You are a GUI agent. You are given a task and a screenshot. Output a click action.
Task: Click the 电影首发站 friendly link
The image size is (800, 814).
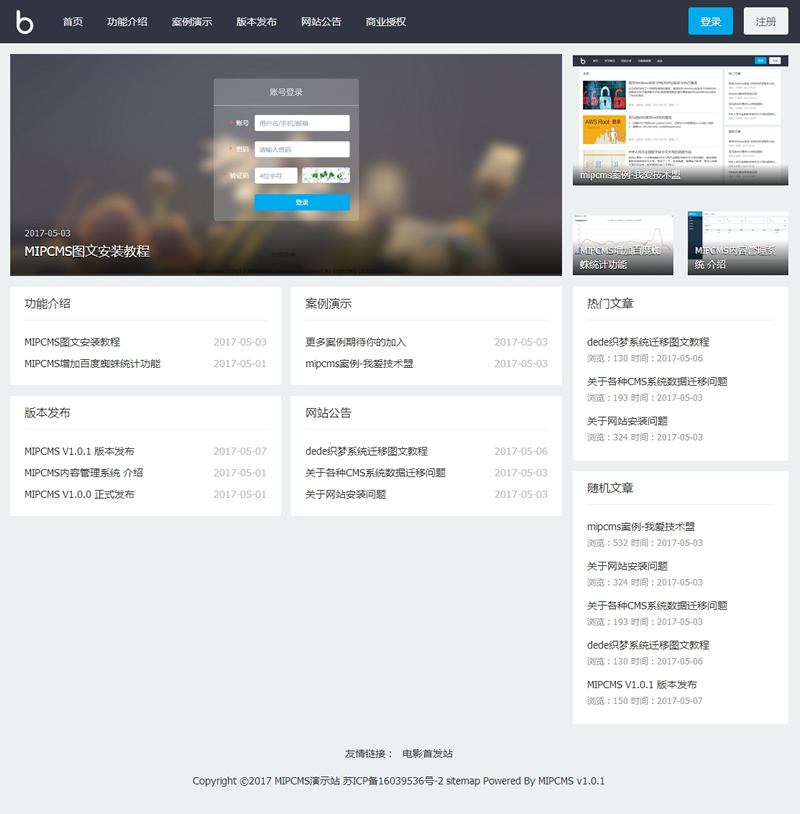(428, 754)
